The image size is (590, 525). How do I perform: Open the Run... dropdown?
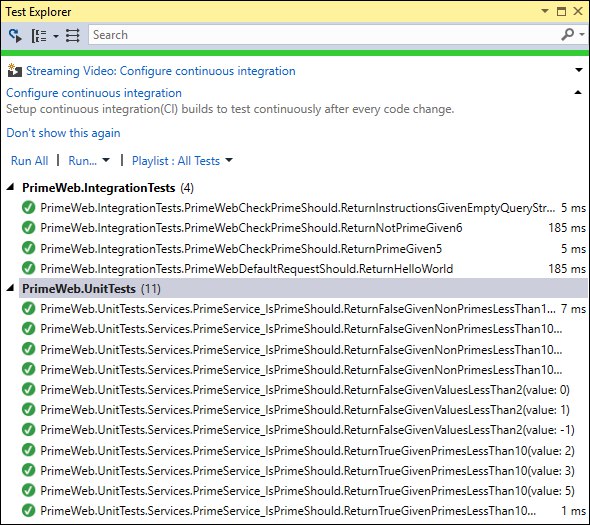tap(89, 161)
